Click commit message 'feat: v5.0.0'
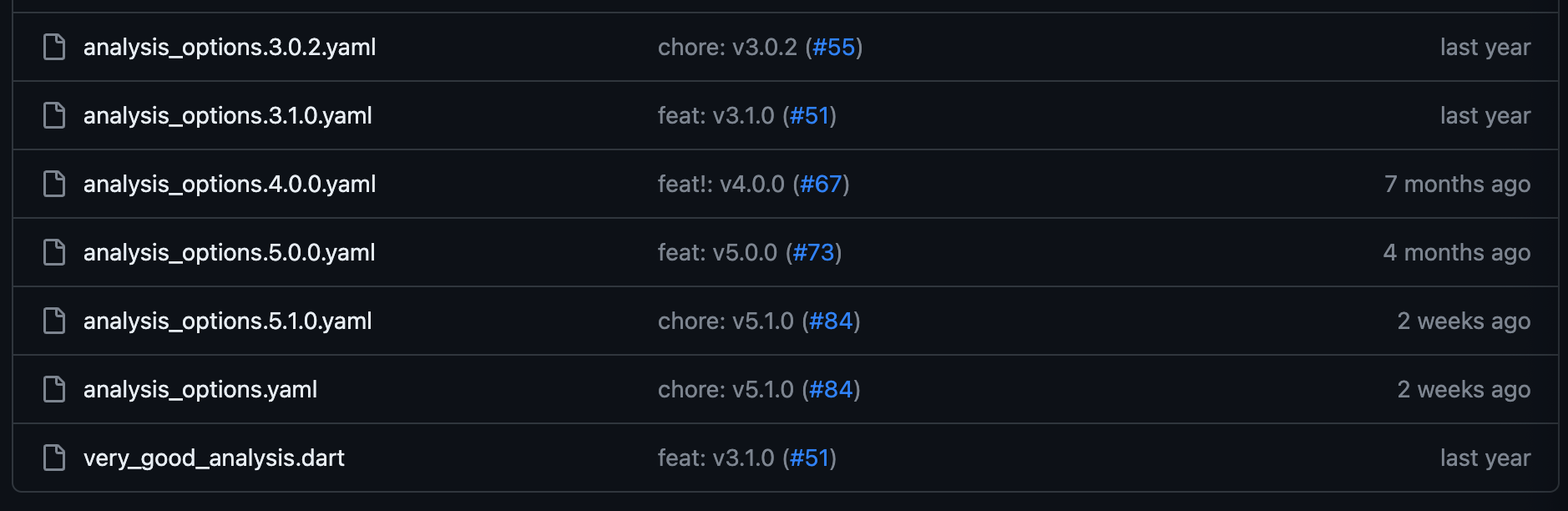 coord(717,252)
